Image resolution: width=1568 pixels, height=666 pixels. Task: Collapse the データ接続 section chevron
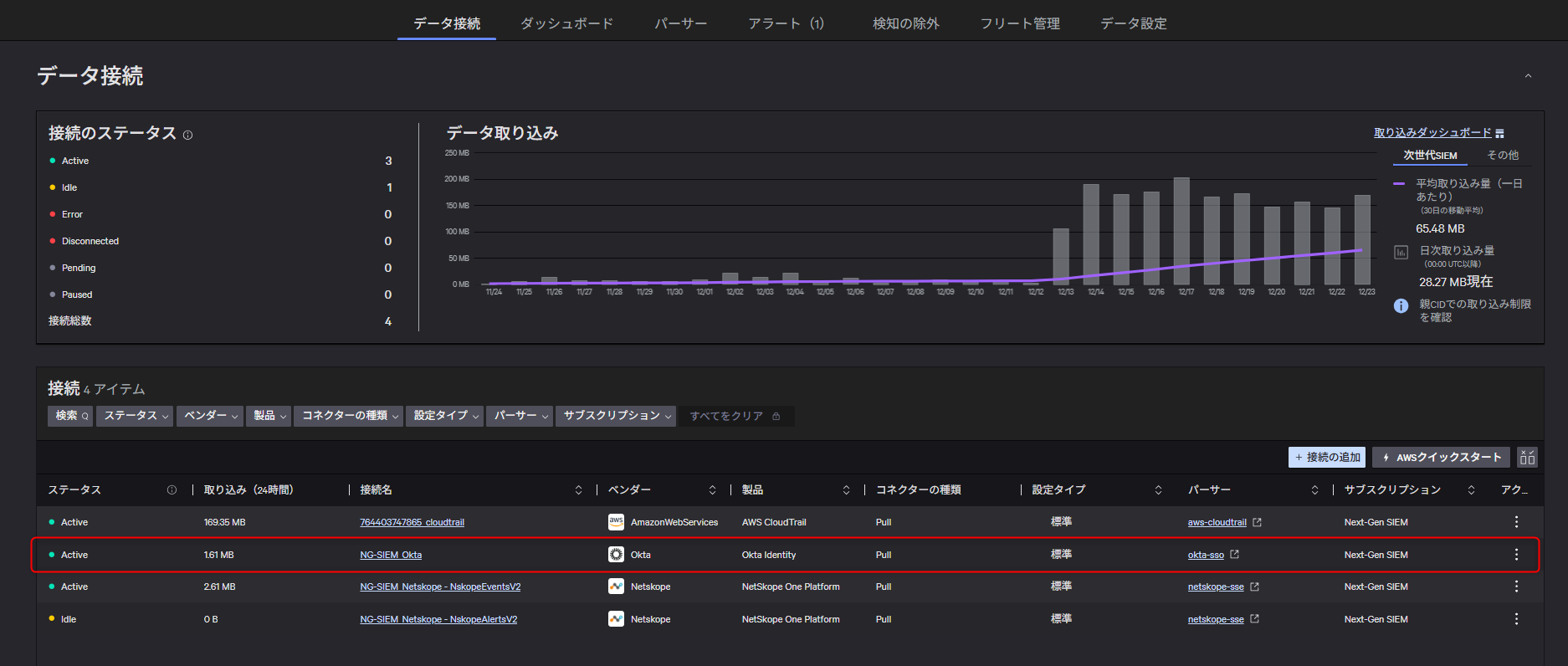(x=1528, y=76)
